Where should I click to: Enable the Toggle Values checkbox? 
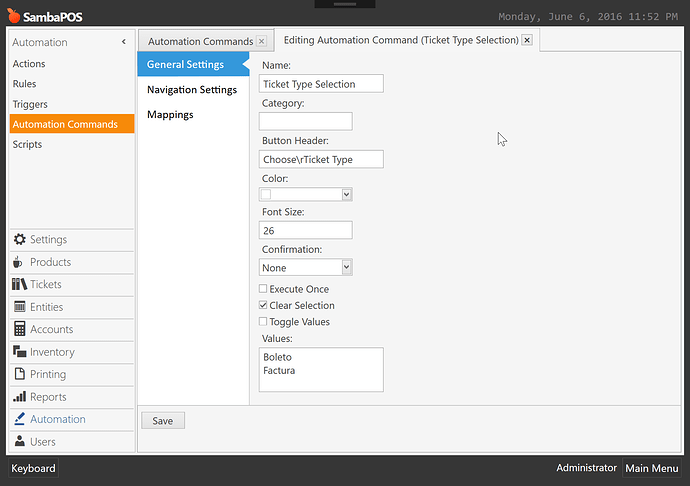pos(263,321)
